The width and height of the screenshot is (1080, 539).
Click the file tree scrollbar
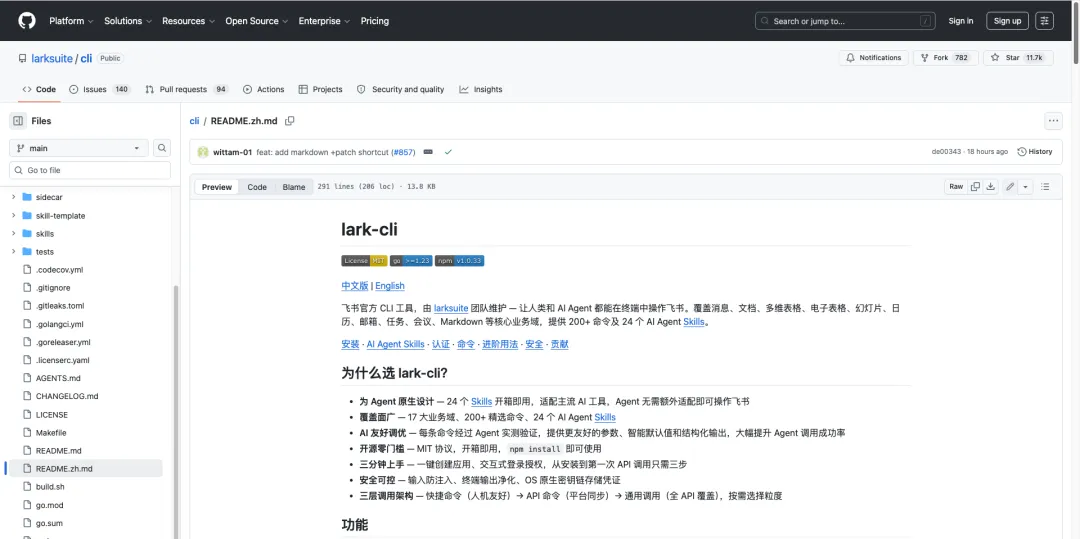pyautogui.click(x=175, y=412)
